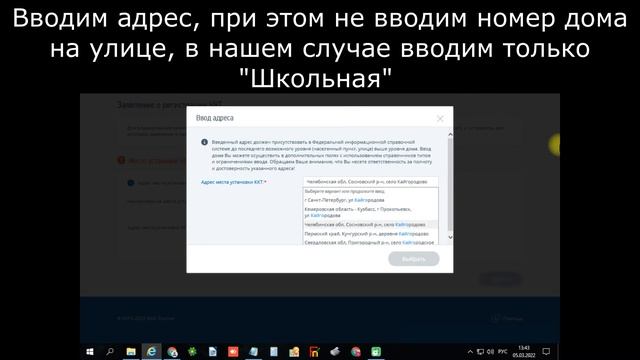Click the 'Адрес места установки ККТ' label
Image resolution: width=640 pixels, height=360 pixels.
point(233,182)
